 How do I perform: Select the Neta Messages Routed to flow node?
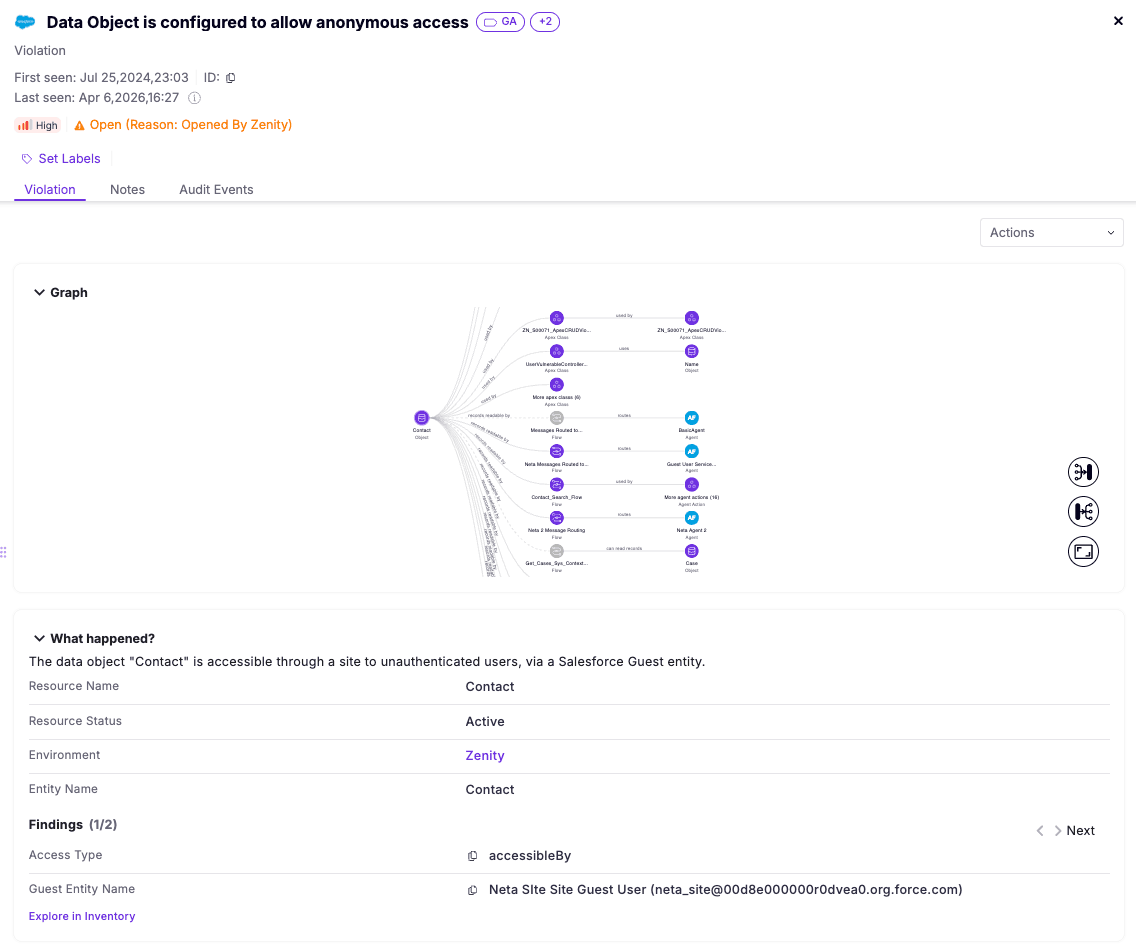pos(556,451)
